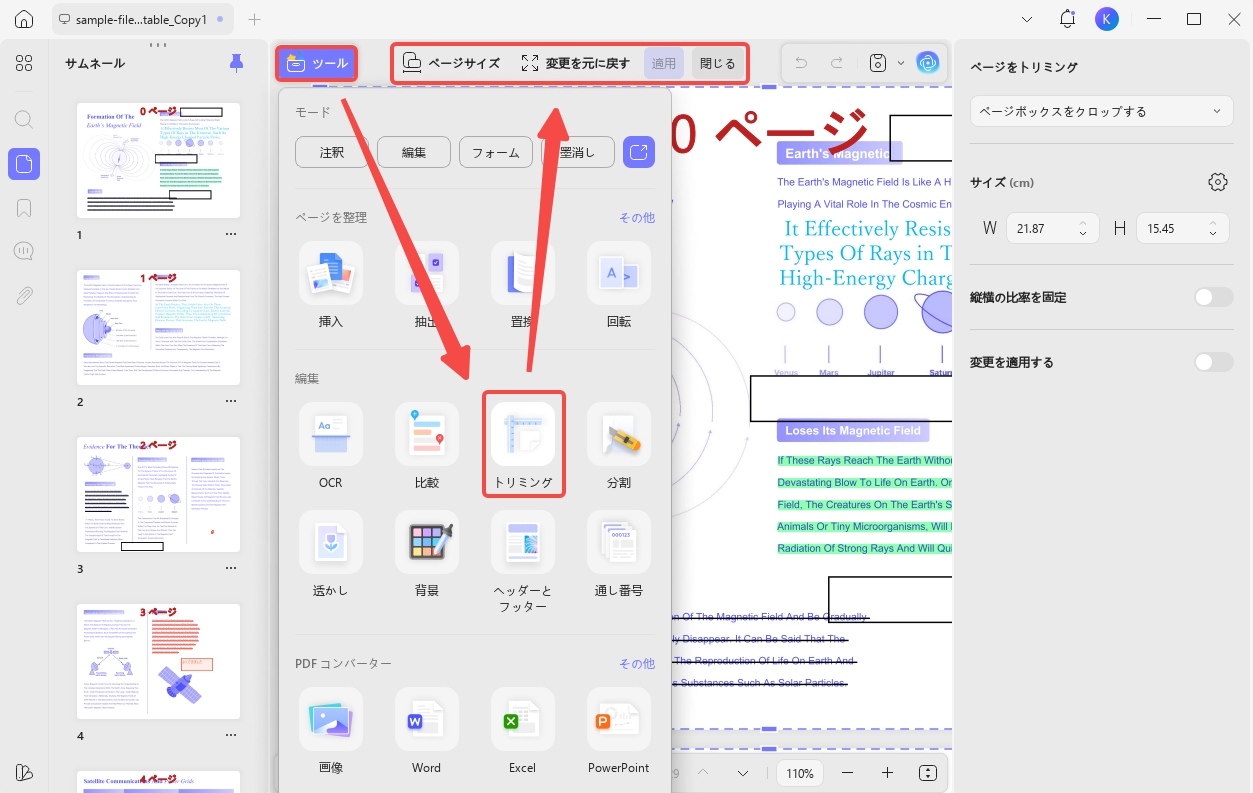Convert PDF to 画像 (Image)
The height and width of the screenshot is (793, 1253).
click(x=330, y=719)
